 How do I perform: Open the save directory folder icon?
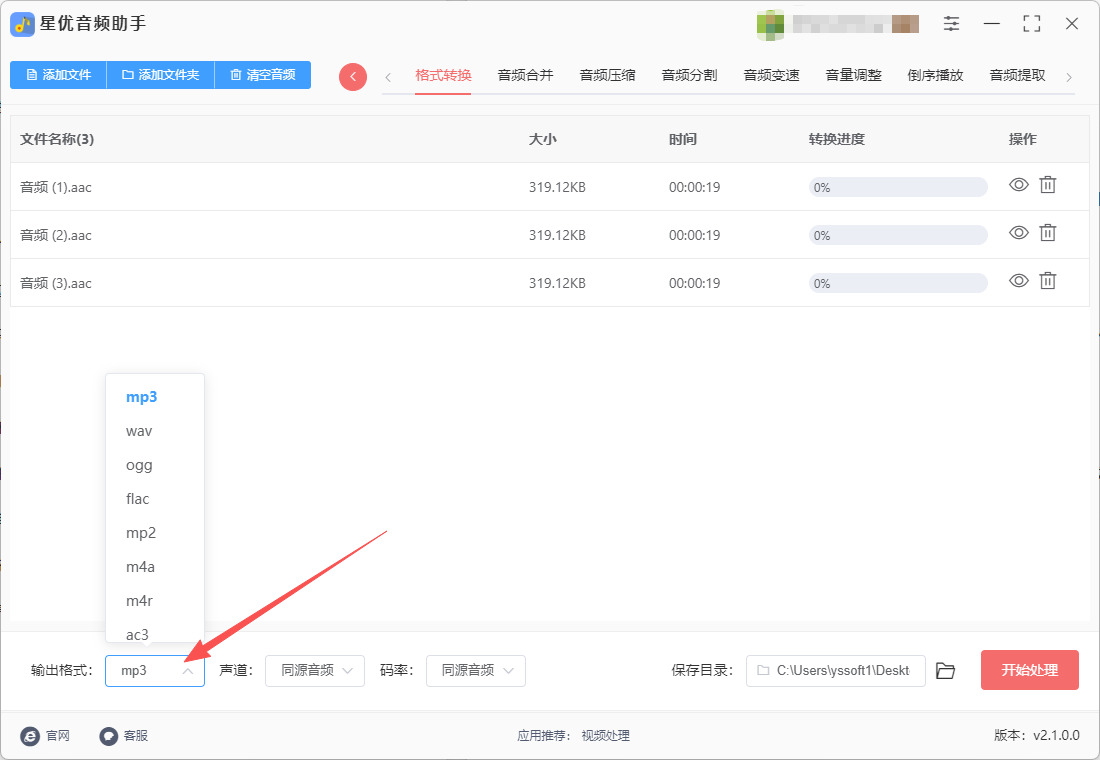[x=945, y=671]
